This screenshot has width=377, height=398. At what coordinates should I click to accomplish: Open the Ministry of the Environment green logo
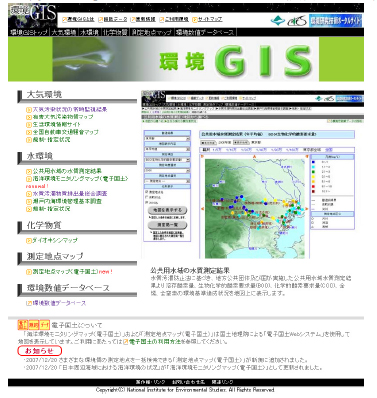[x=277, y=21]
